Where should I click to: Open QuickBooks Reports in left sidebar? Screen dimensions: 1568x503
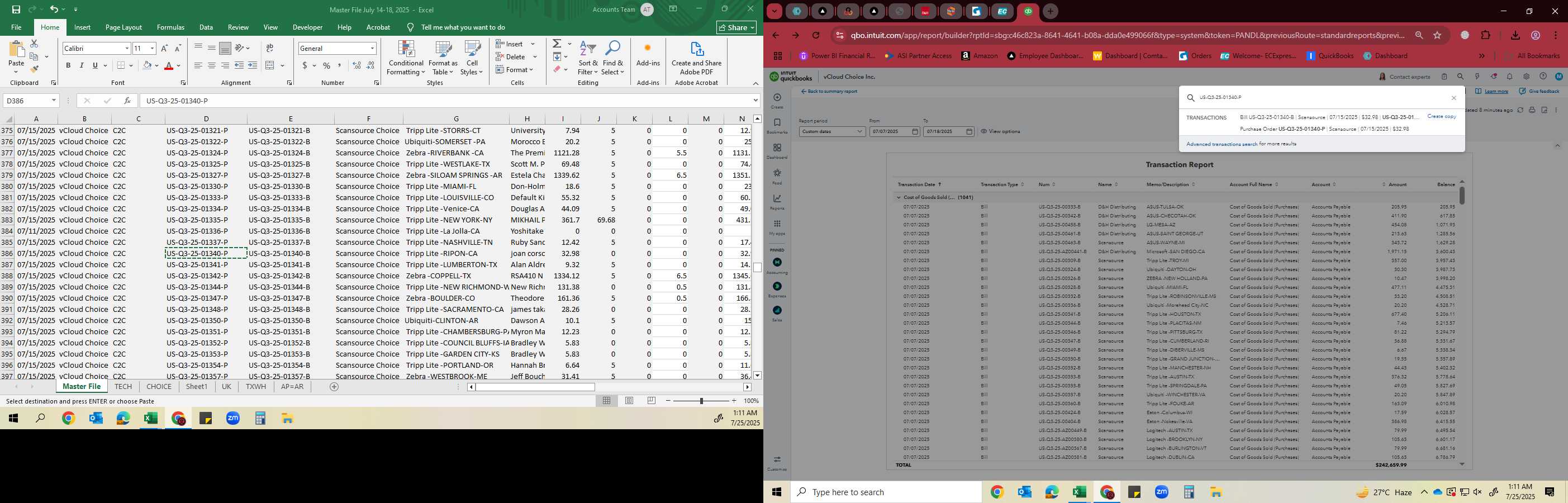[777, 202]
